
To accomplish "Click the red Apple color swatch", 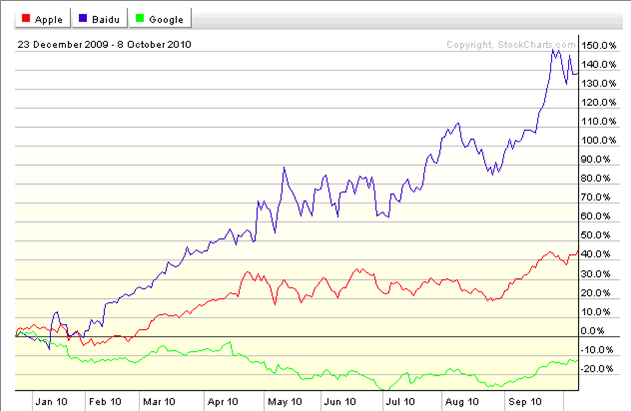I will coord(26,19).
